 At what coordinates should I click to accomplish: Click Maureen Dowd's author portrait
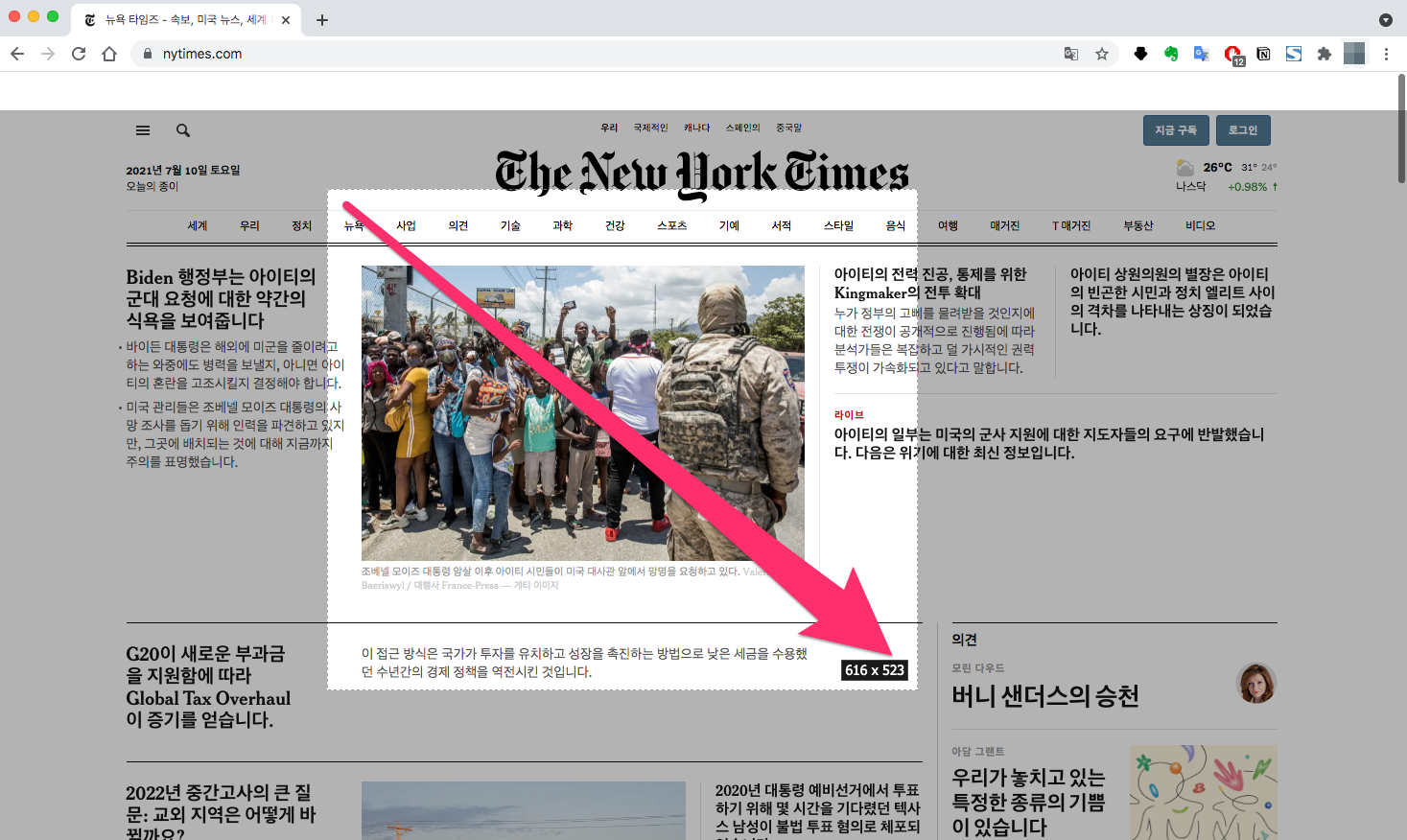coord(1256,683)
